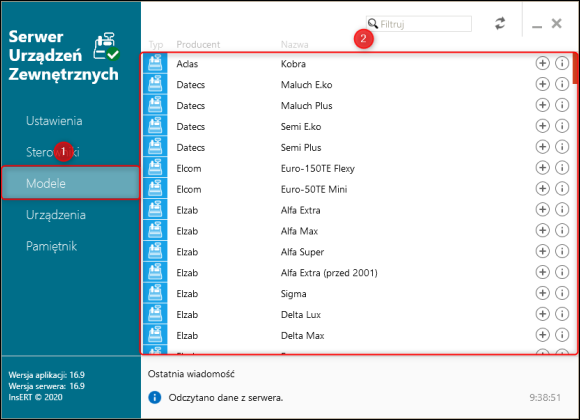Click the cash register icon for Adas Kobra
The height and width of the screenshot is (420, 580).
click(155, 63)
